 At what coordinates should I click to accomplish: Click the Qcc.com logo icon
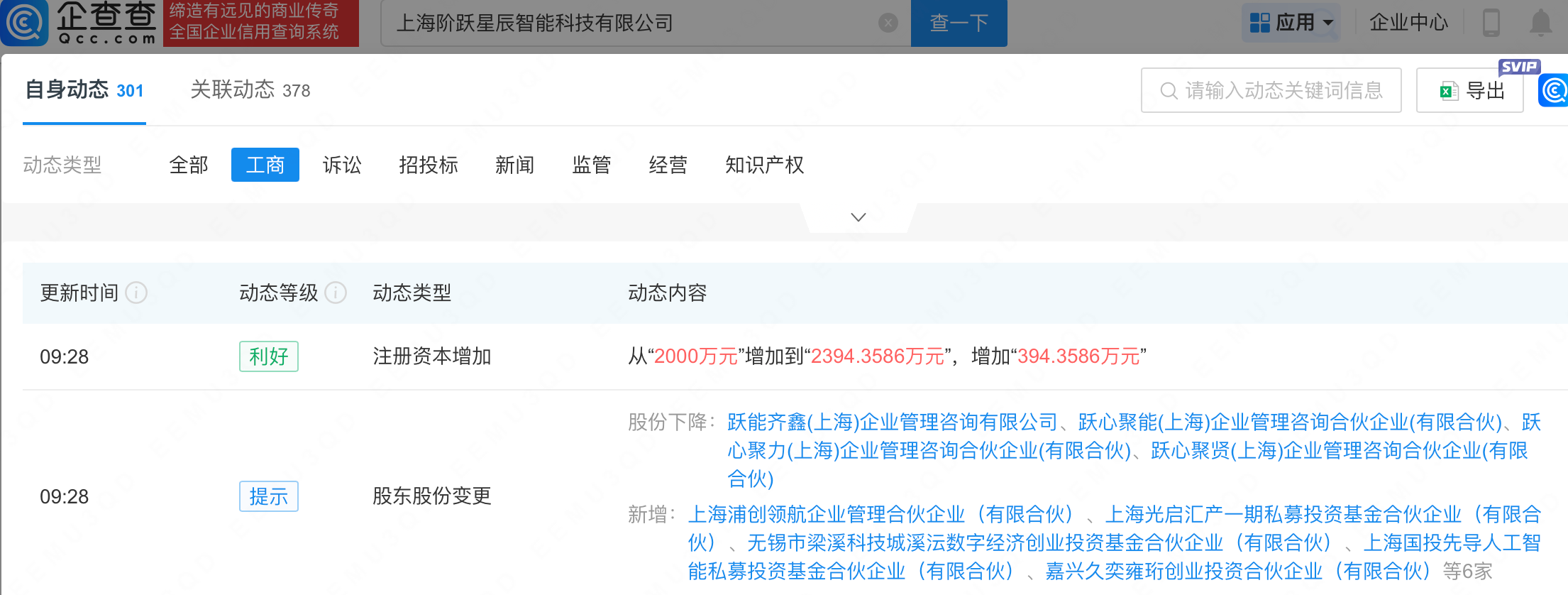pyautogui.click(x=26, y=23)
